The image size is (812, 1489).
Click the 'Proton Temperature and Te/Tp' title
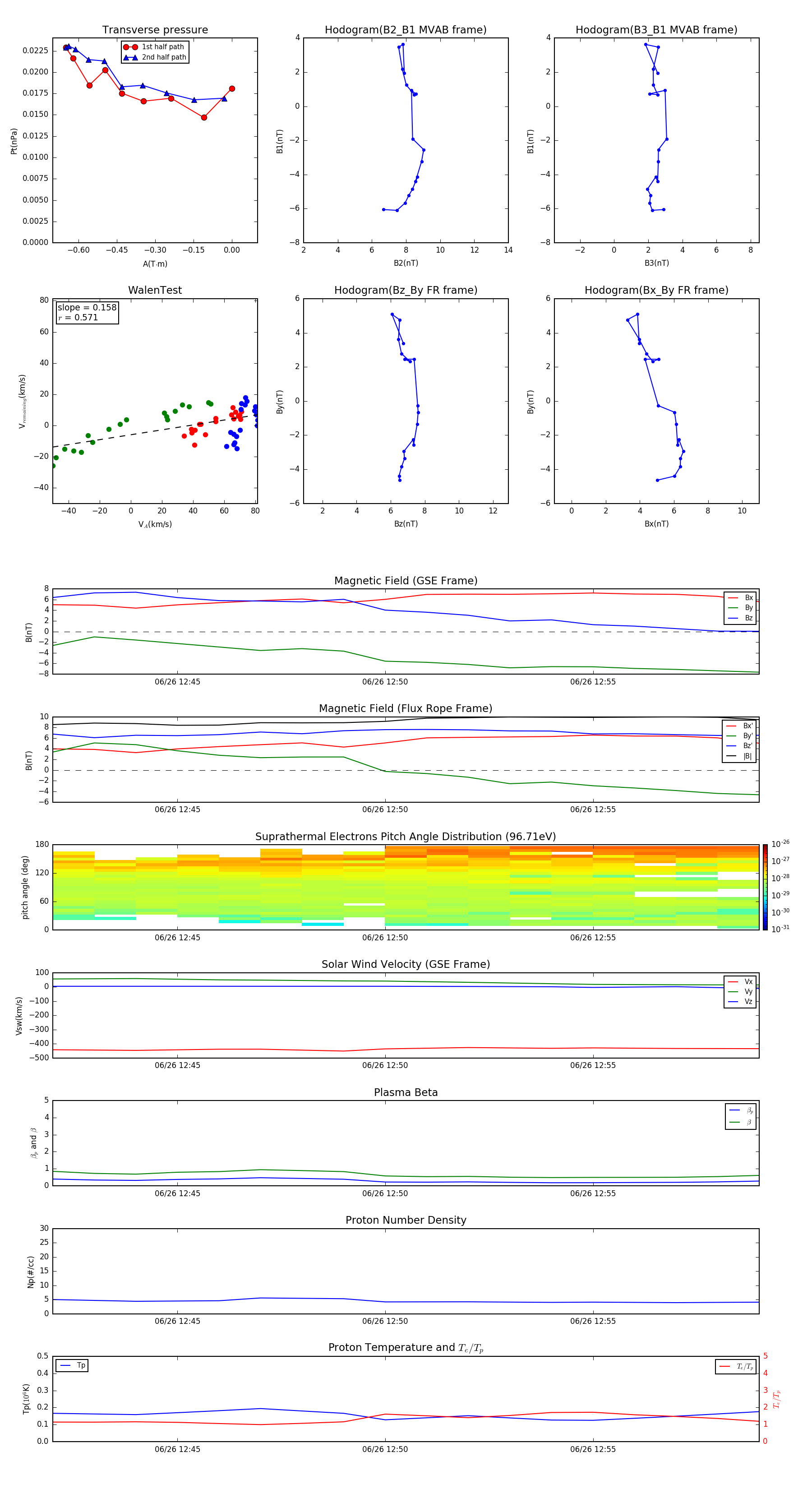pos(406,1348)
